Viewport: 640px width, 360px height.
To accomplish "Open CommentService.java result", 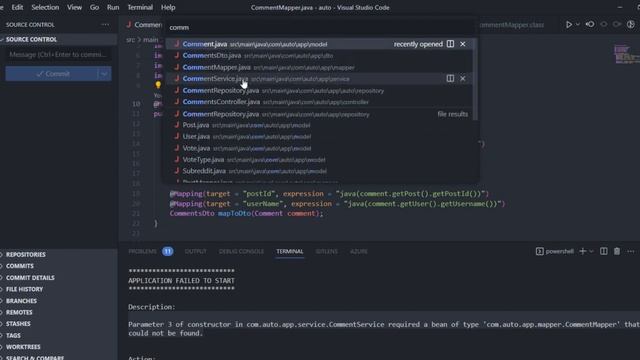I will [x=319, y=79].
